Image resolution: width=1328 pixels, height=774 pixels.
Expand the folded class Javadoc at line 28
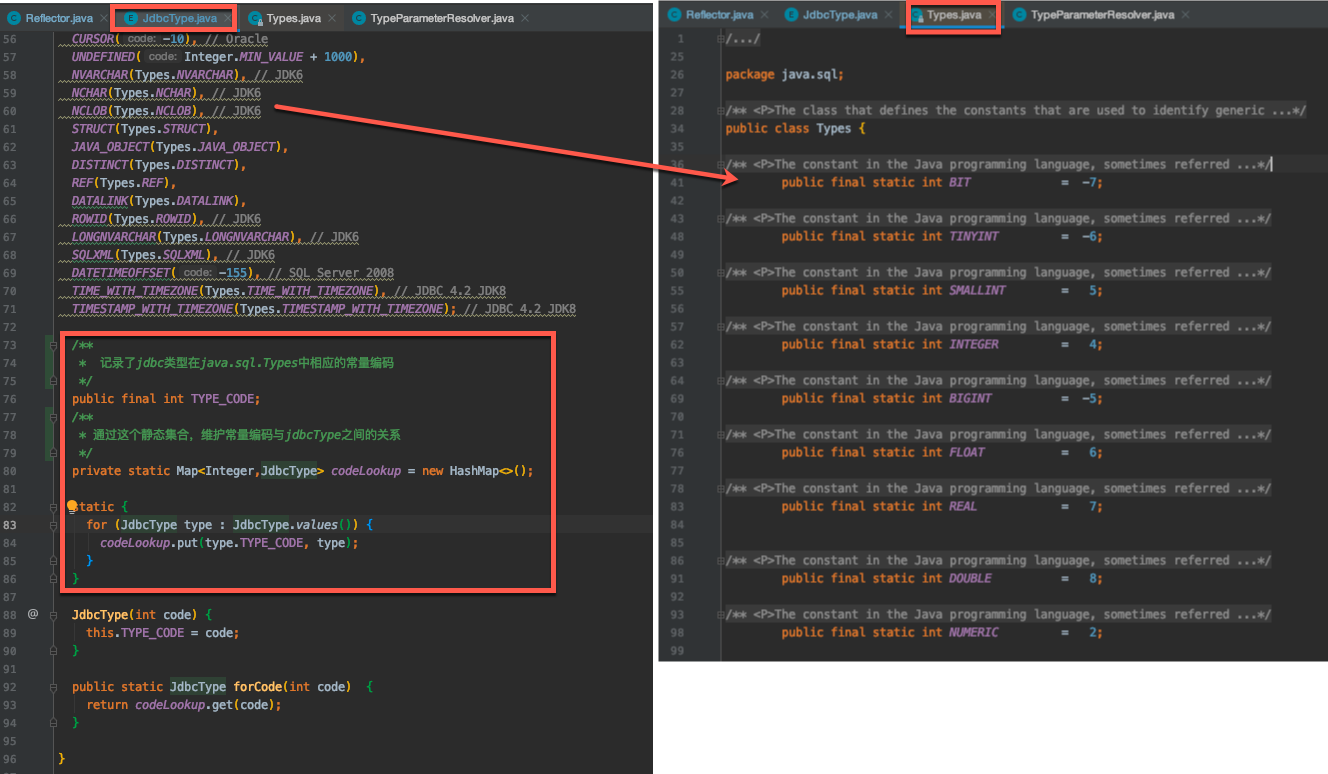click(x=721, y=110)
